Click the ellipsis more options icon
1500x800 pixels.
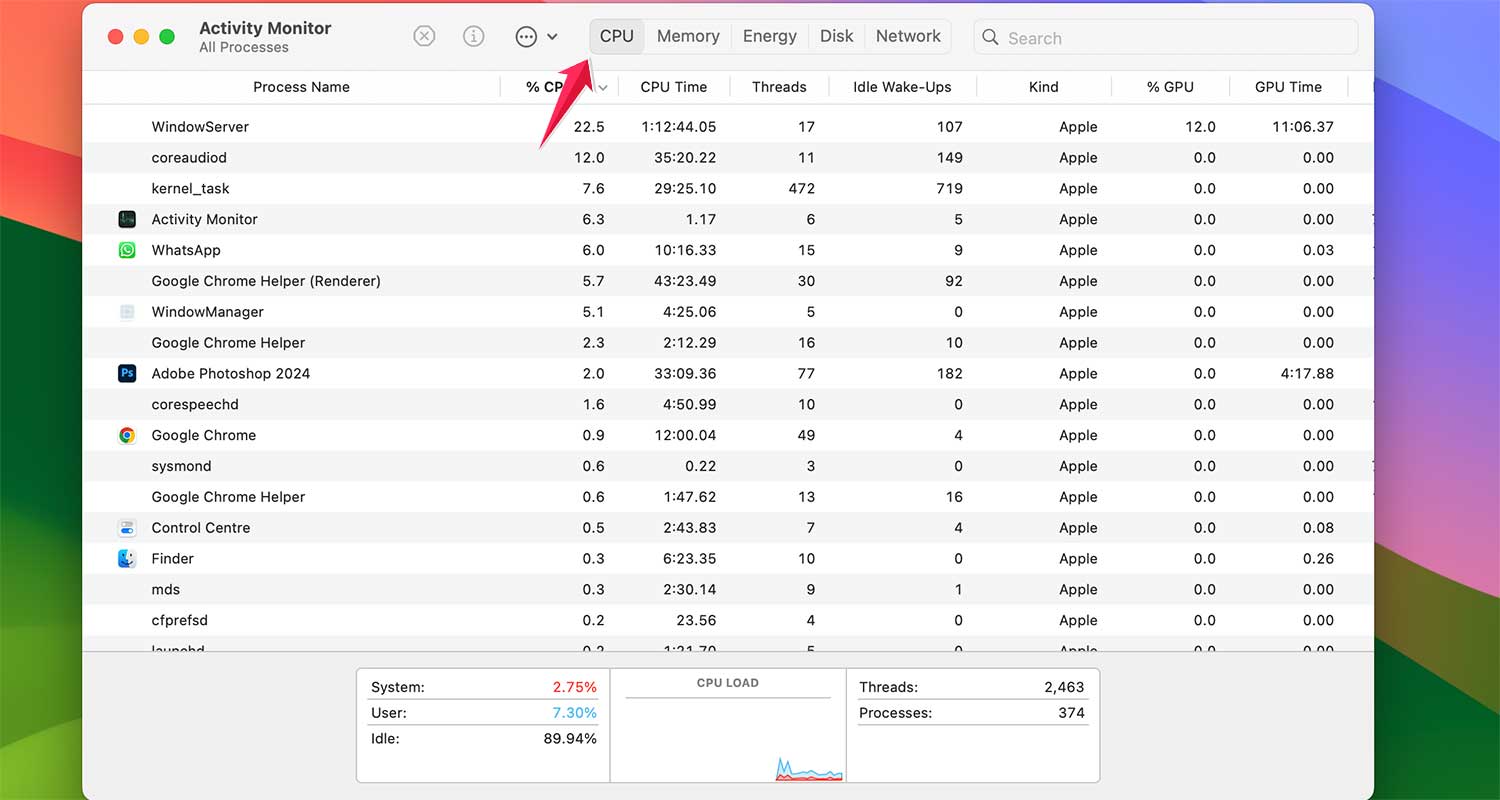526,36
